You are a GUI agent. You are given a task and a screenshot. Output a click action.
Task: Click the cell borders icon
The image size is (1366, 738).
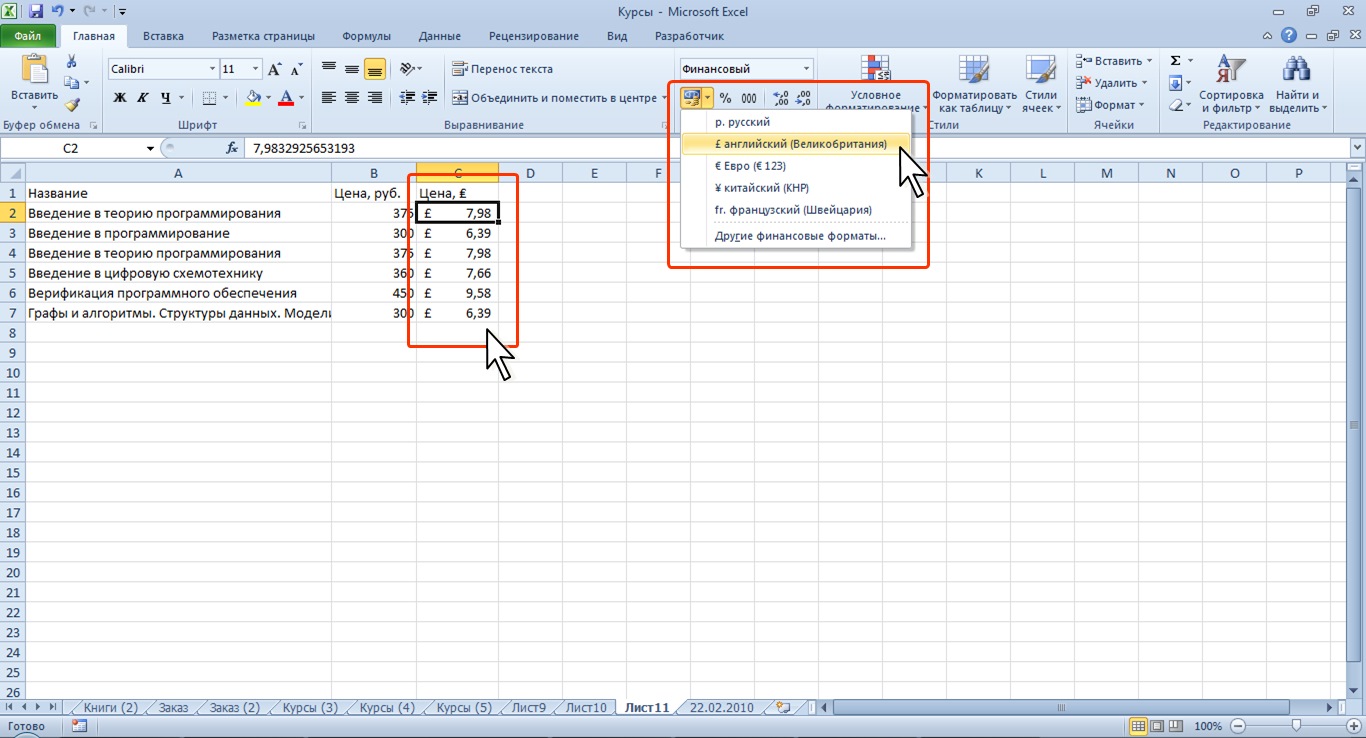209,98
